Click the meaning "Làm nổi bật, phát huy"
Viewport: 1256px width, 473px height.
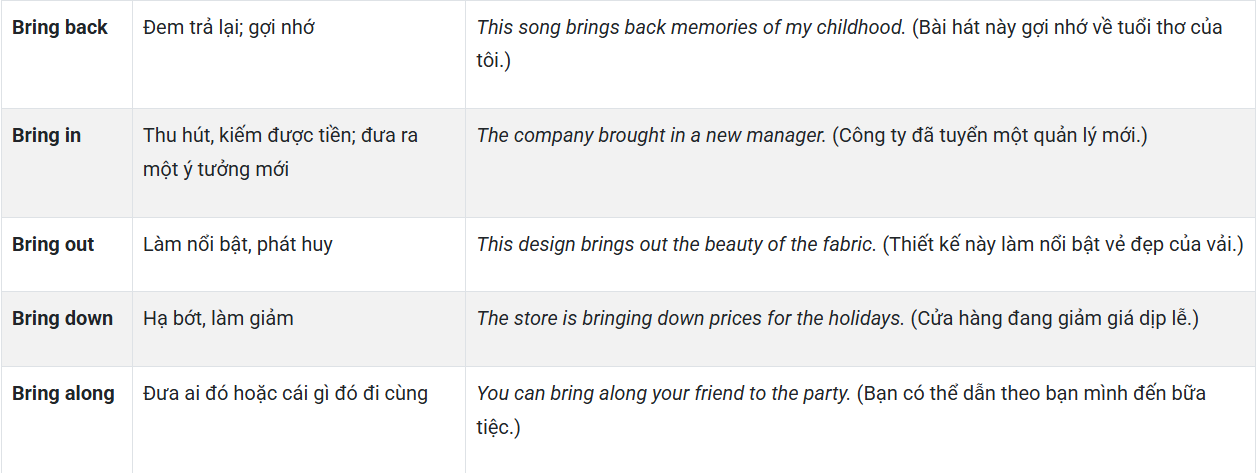238,245
